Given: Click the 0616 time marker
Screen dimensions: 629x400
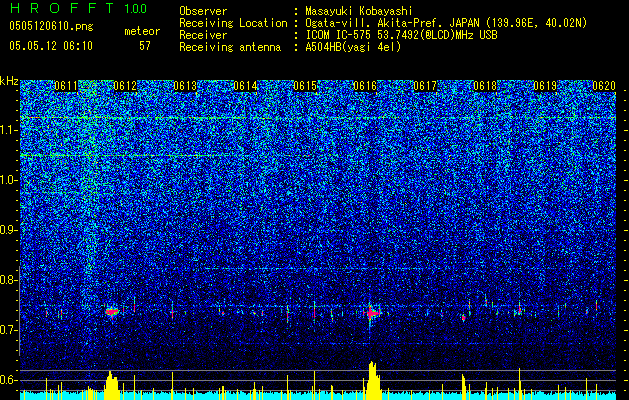Looking at the screenshot, I should [x=365, y=86].
